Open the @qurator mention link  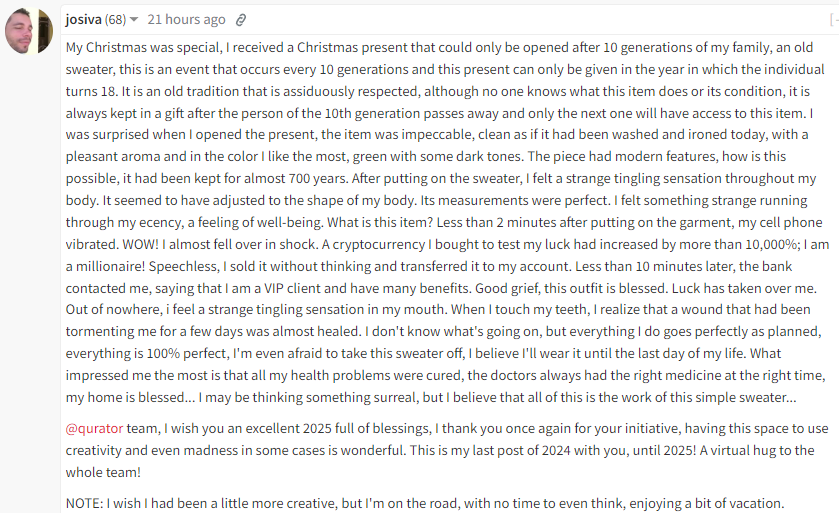[94, 428]
